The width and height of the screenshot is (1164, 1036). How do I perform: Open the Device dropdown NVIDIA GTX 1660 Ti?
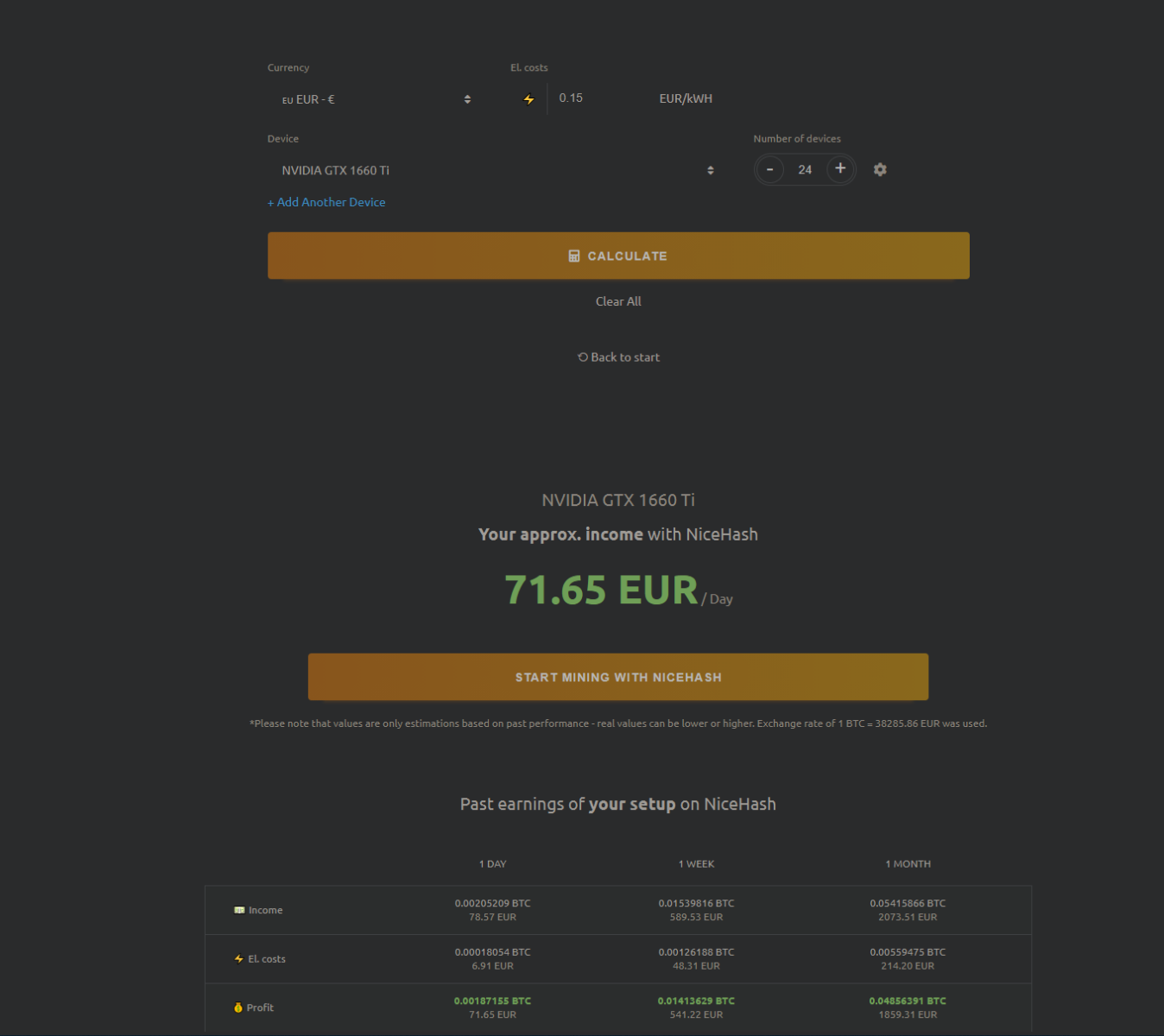click(x=497, y=170)
